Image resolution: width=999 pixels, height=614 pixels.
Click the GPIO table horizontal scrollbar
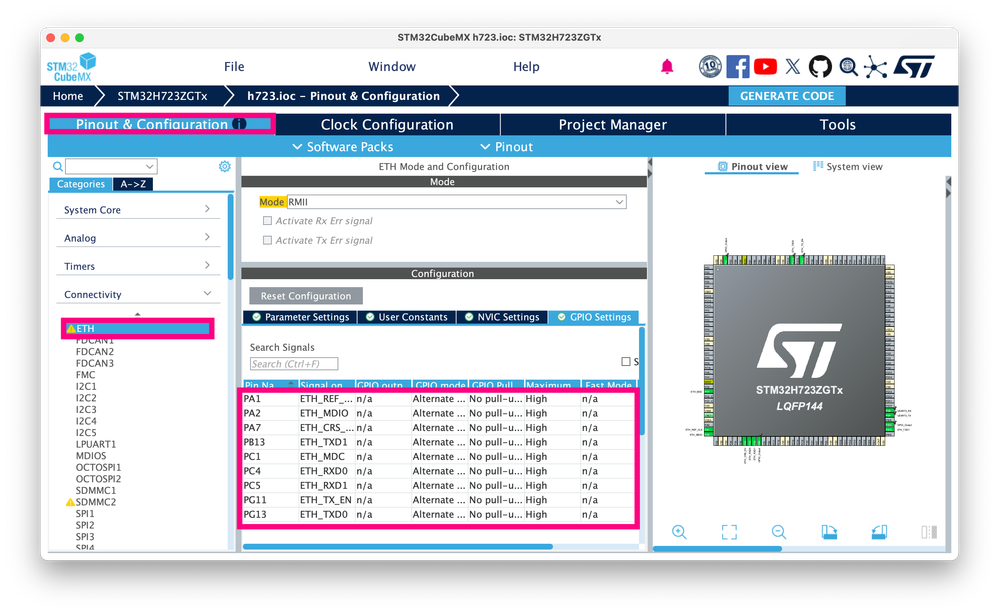click(x=398, y=546)
